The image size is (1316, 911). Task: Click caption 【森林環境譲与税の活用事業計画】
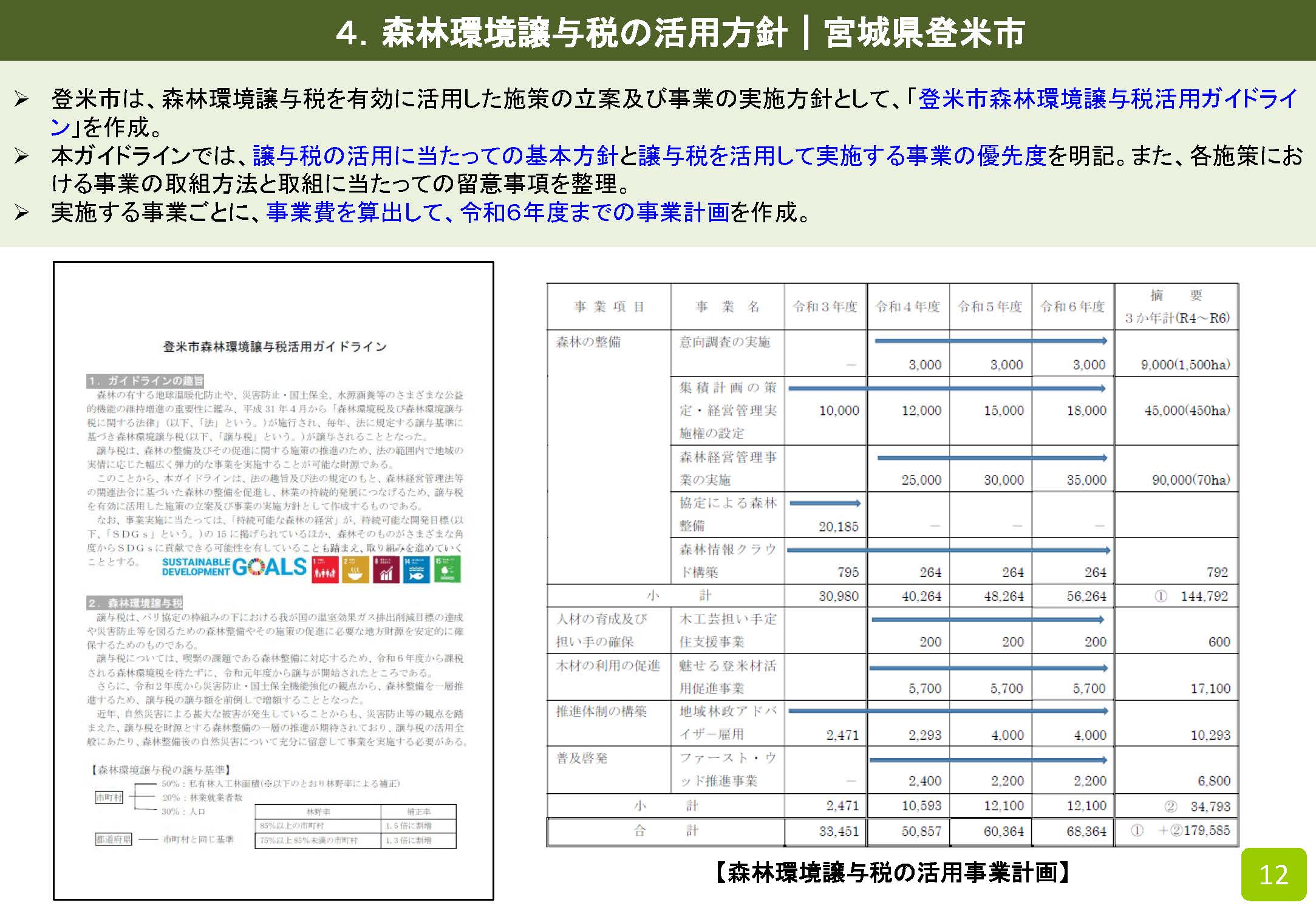pos(892,873)
